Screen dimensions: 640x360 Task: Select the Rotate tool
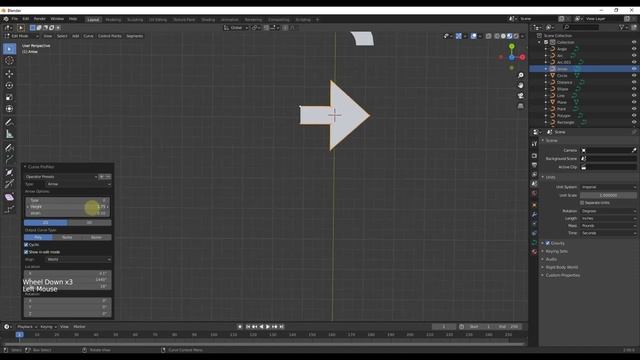click(x=9, y=86)
